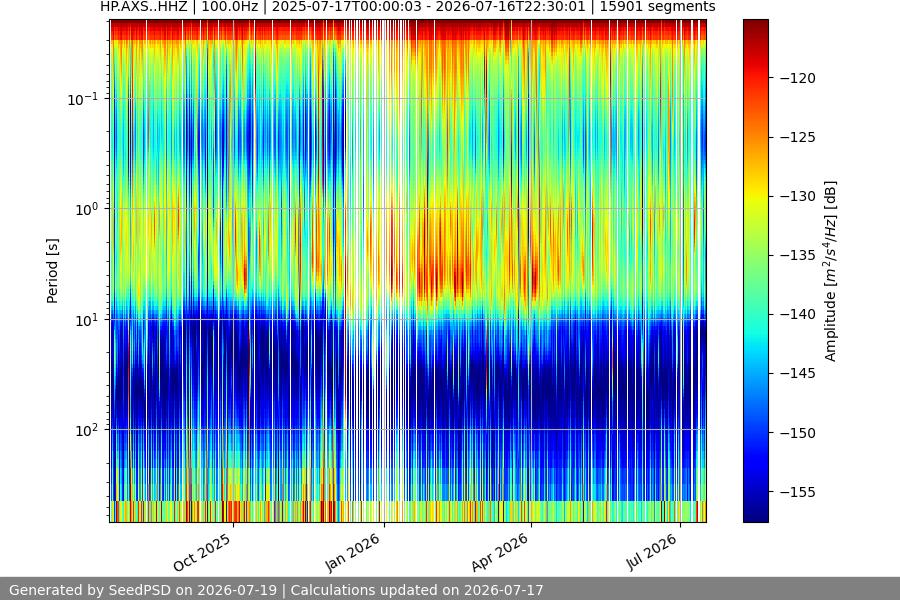Click the spectrogram plot area near Jan 2026

pyautogui.click(x=384, y=271)
